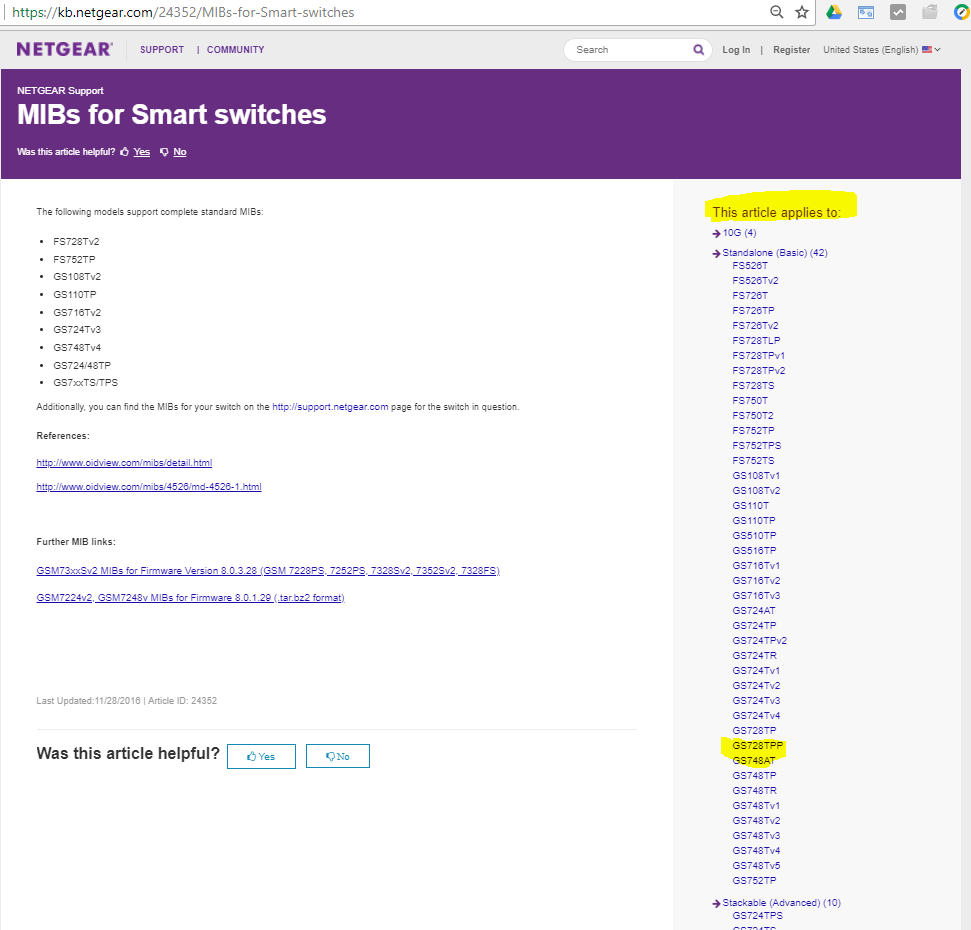Select the GS108Tv1 model link
The height and width of the screenshot is (930, 971).
[756, 476]
